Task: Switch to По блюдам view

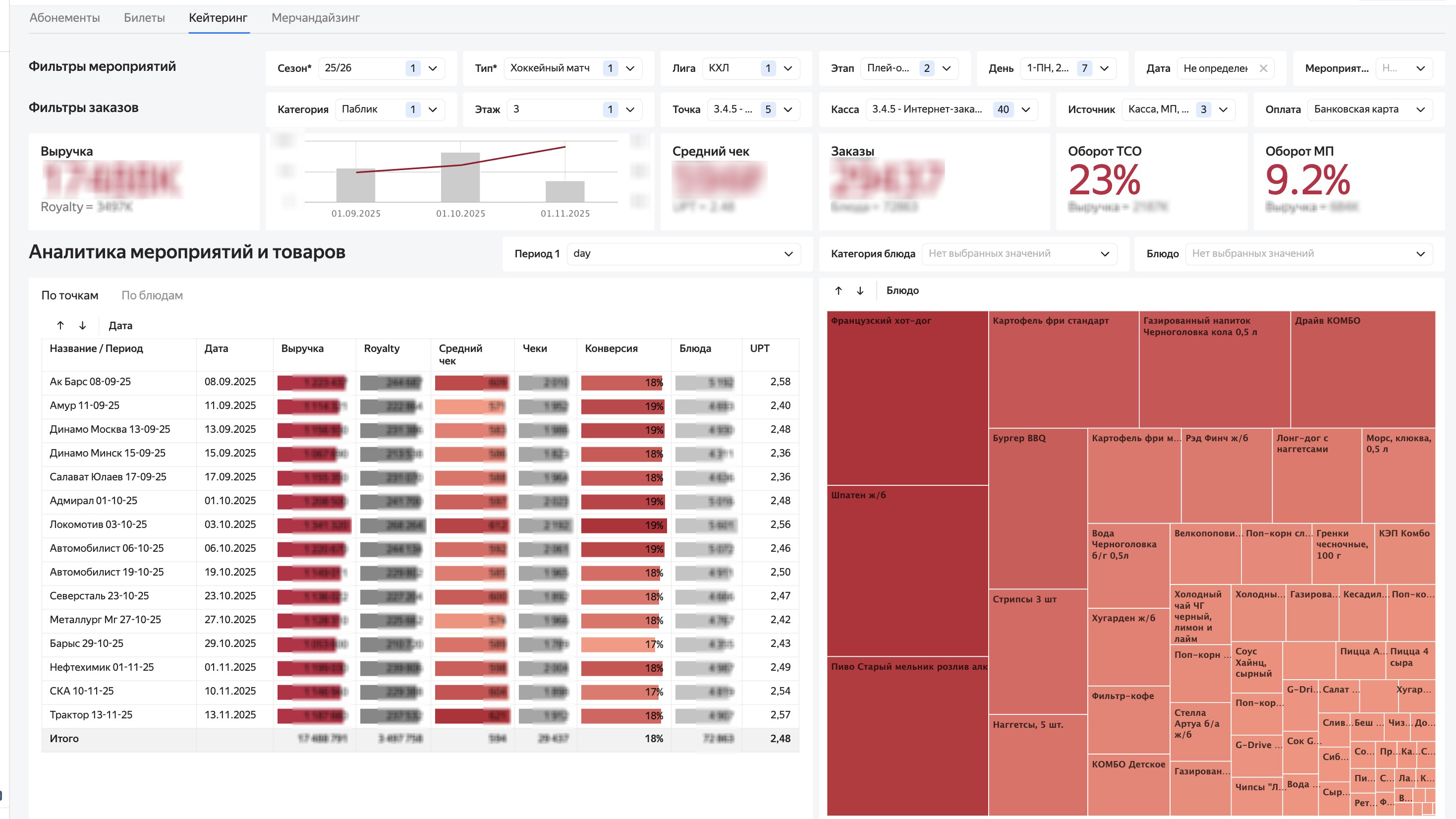Action: coord(152,295)
